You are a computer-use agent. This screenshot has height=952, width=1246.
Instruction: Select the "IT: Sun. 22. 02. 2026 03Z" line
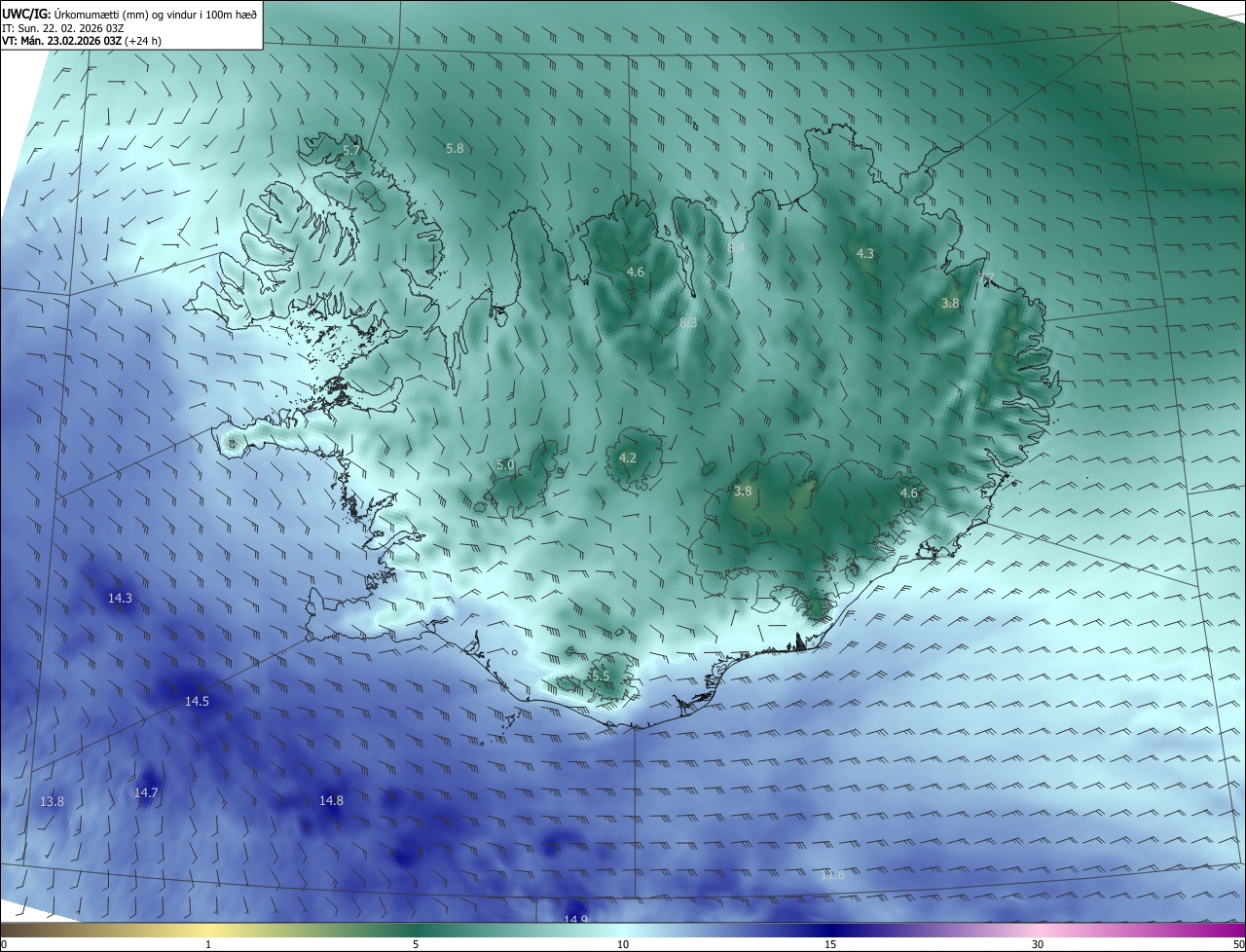(63, 28)
